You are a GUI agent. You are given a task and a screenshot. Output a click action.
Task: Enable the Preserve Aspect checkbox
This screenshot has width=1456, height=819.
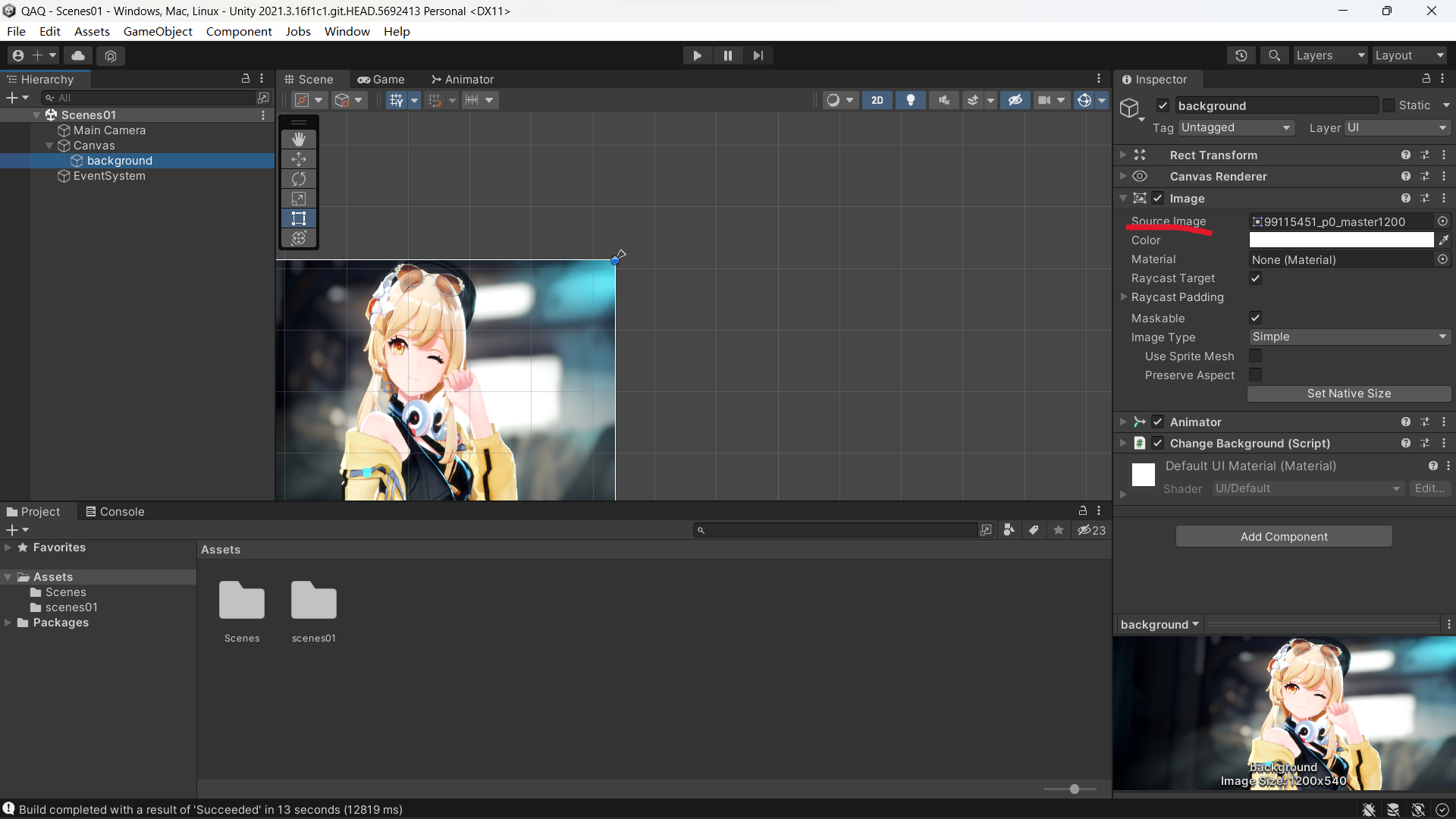[1256, 375]
